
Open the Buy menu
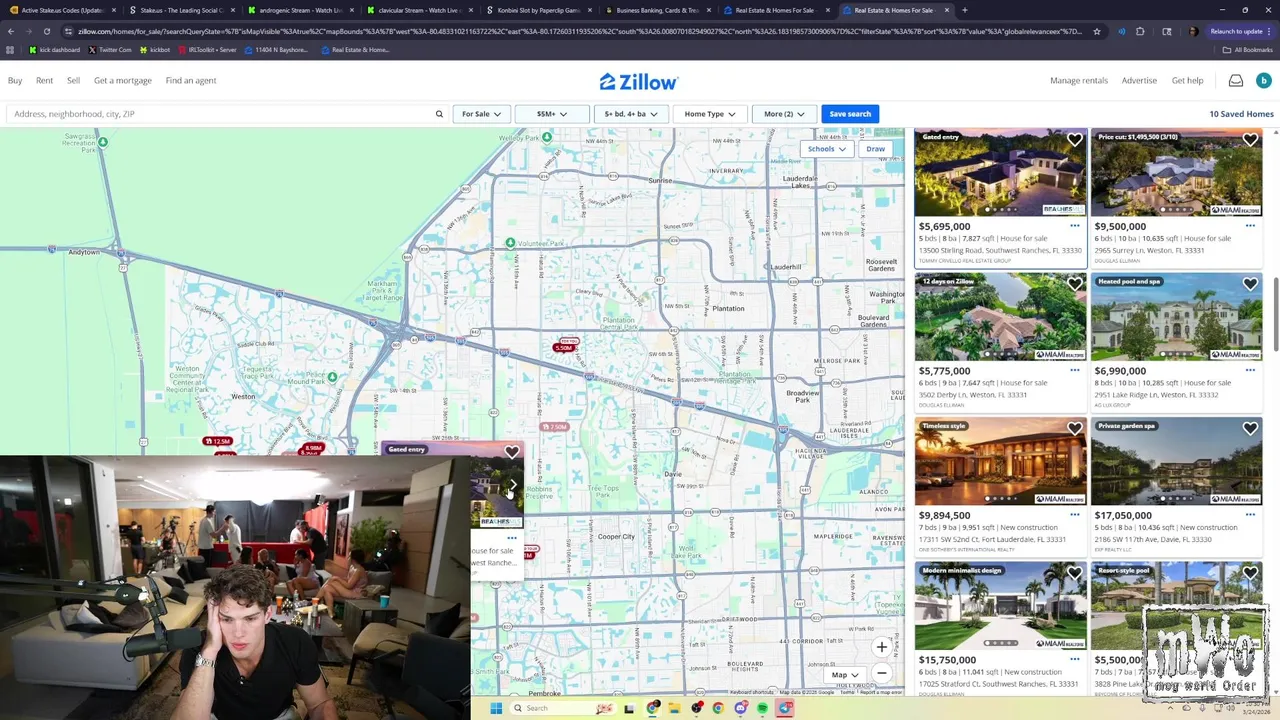pos(15,81)
